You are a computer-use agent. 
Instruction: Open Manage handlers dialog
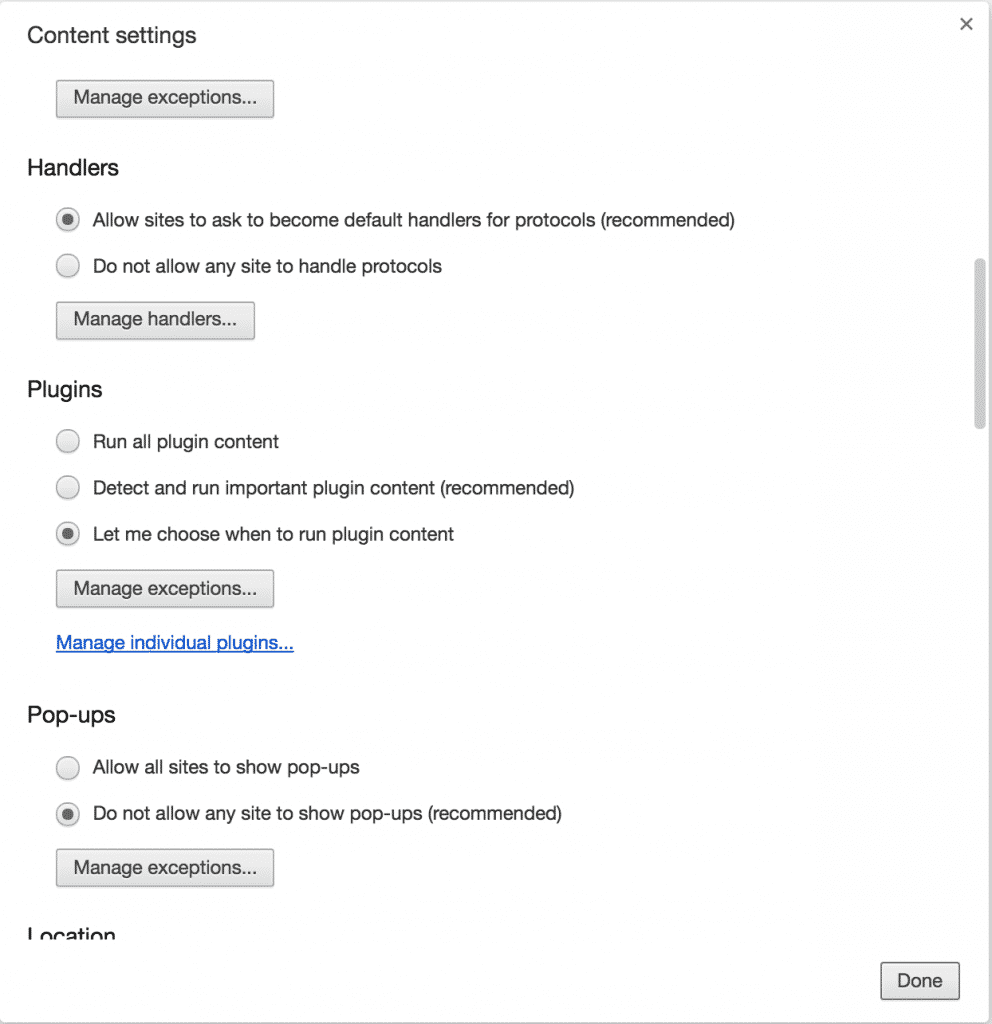click(x=155, y=320)
